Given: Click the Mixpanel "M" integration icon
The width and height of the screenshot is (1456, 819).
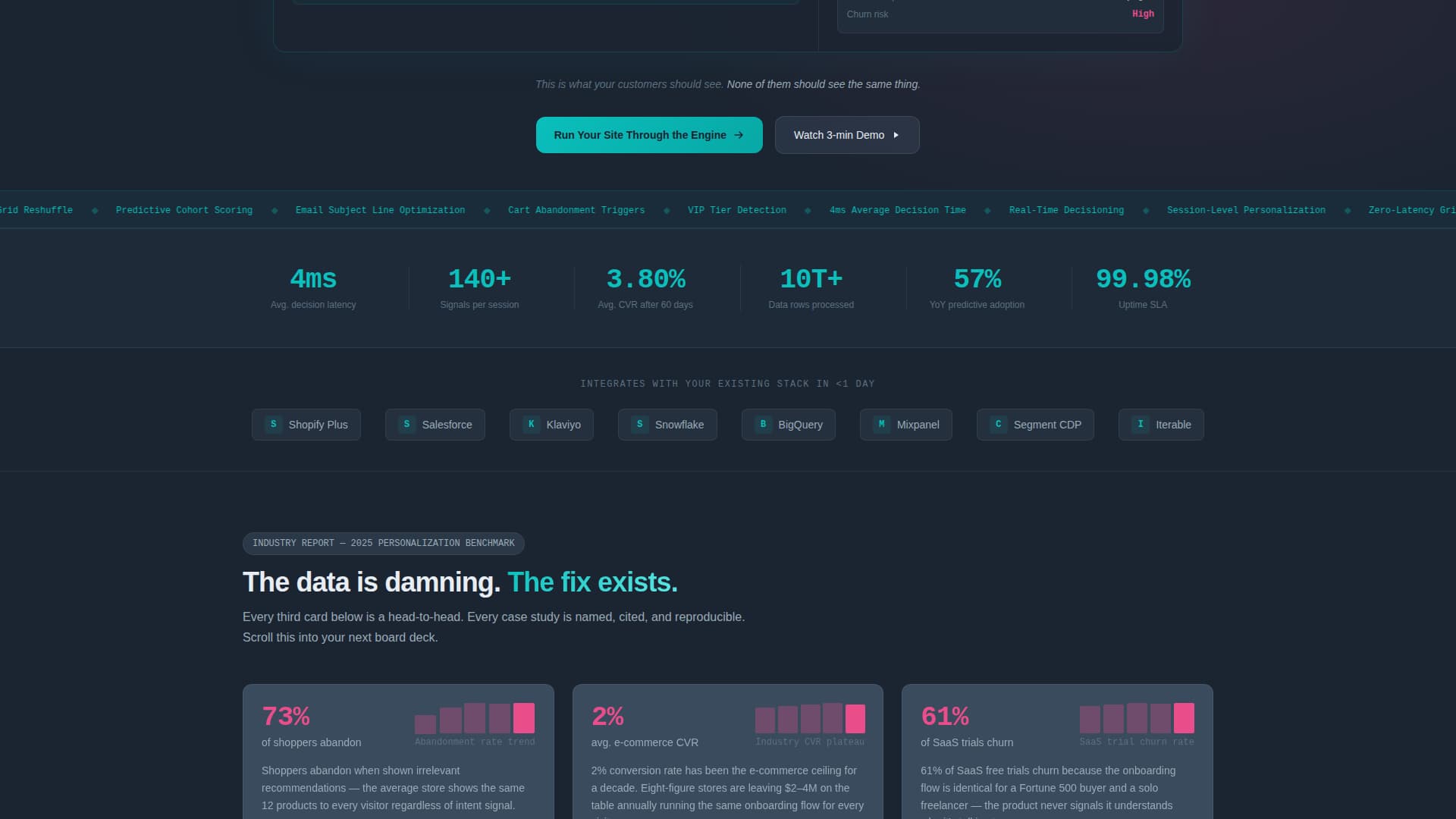Looking at the screenshot, I should coord(881,425).
